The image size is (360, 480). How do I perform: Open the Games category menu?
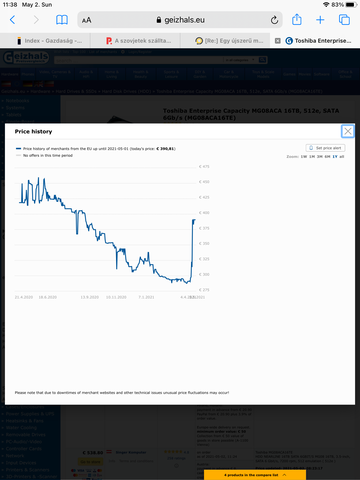pyautogui.click(x=289, y=74)
